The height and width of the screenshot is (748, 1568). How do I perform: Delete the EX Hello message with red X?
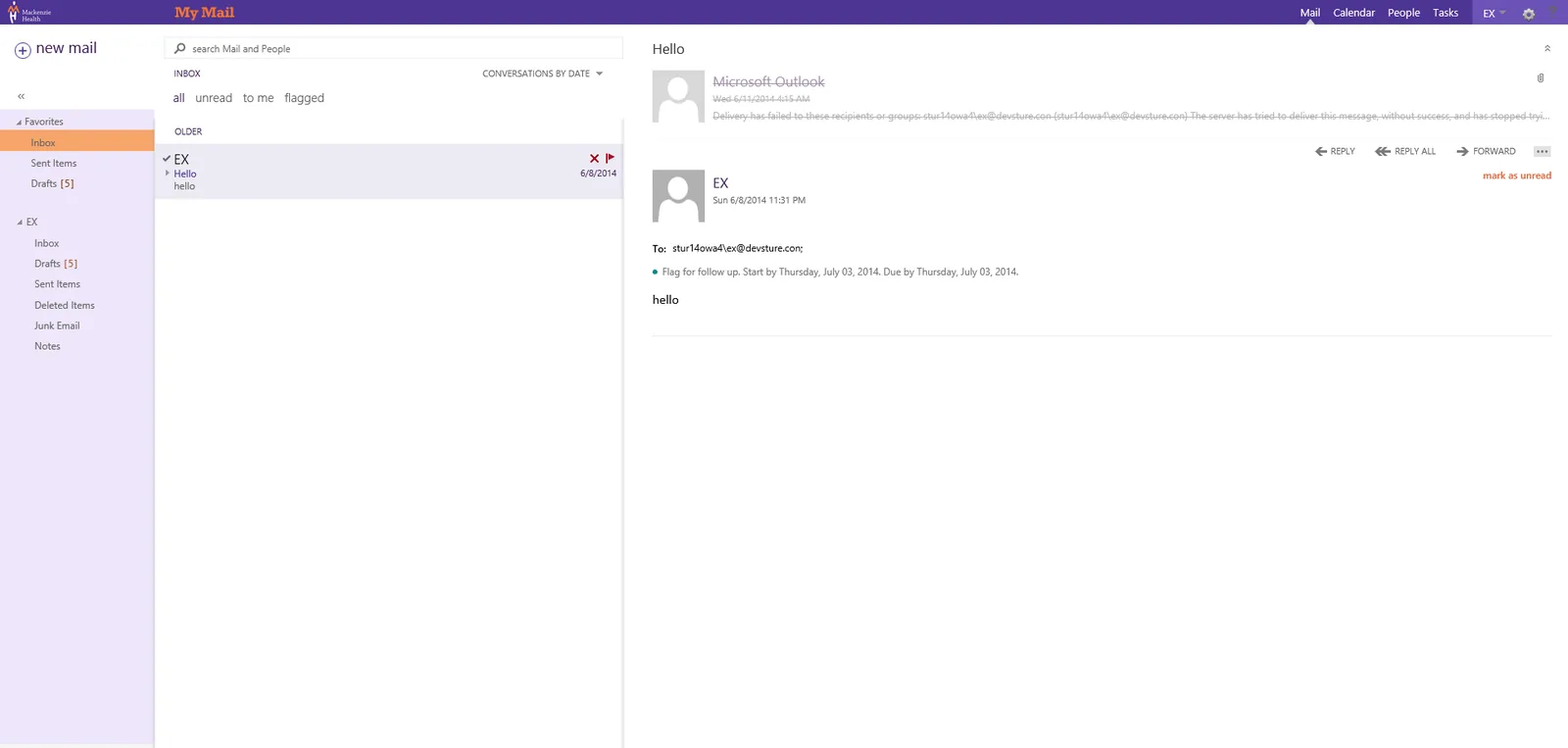click(x=594, y=158)
